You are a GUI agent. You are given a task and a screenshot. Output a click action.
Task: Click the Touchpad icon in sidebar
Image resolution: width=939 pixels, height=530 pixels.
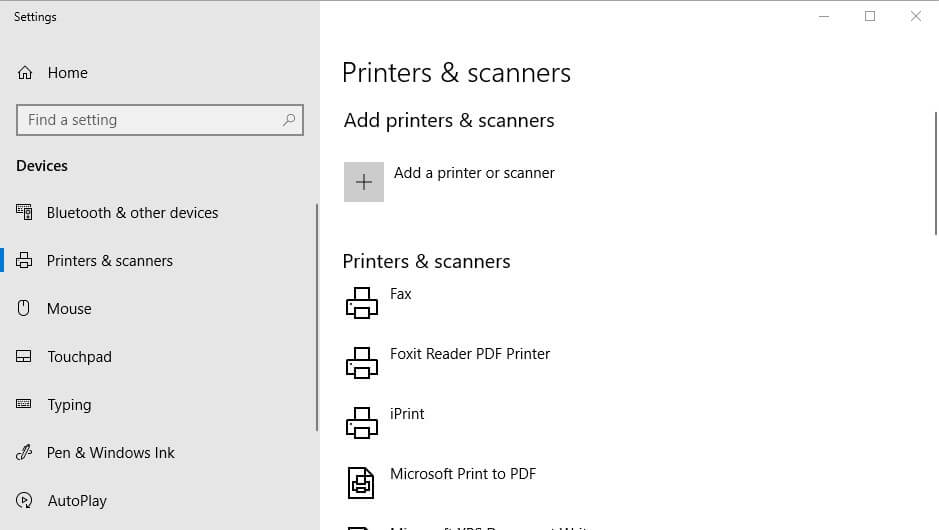tap(23, 356)
